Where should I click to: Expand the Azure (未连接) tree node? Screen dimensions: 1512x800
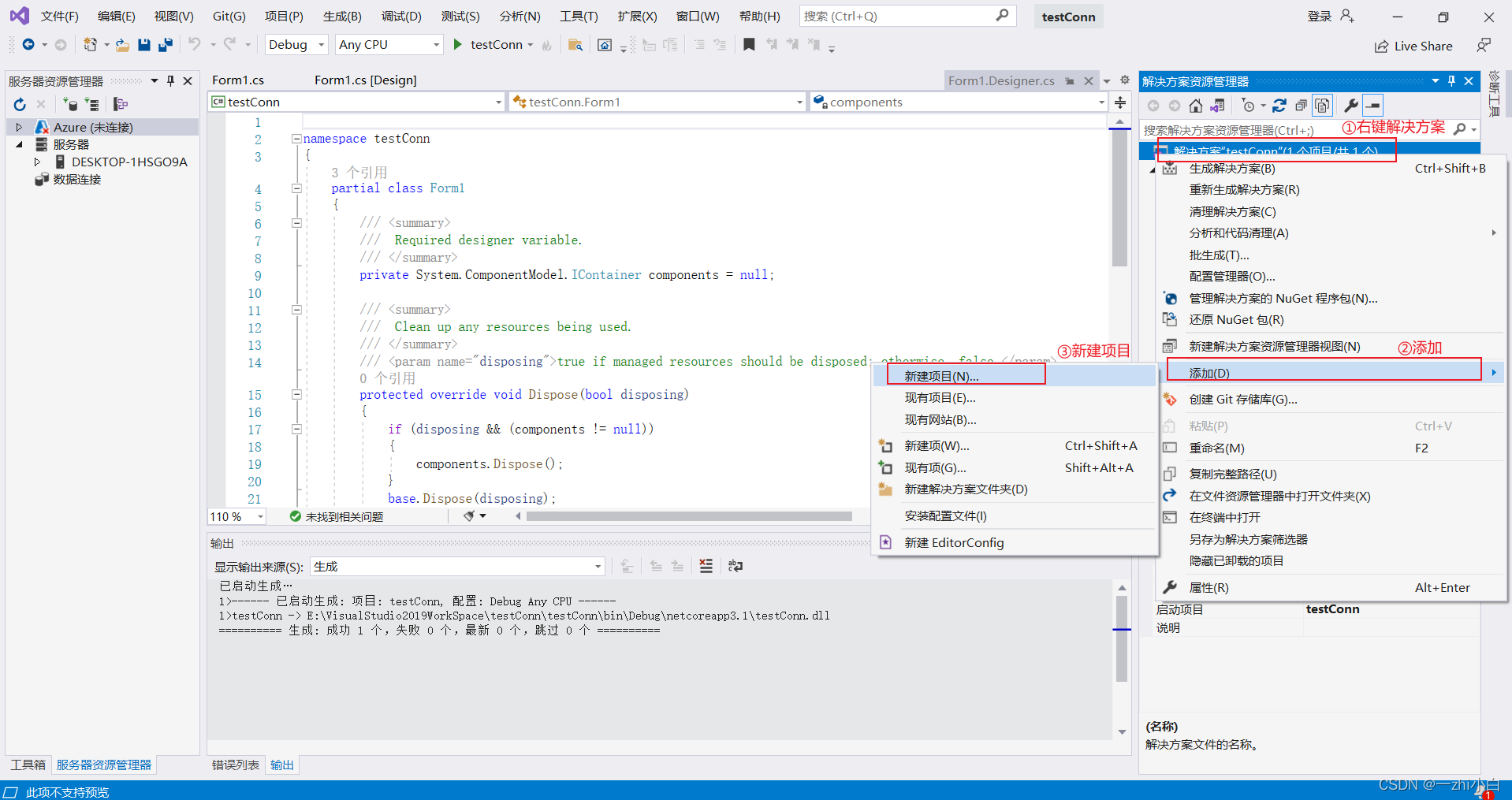(19, 127)
